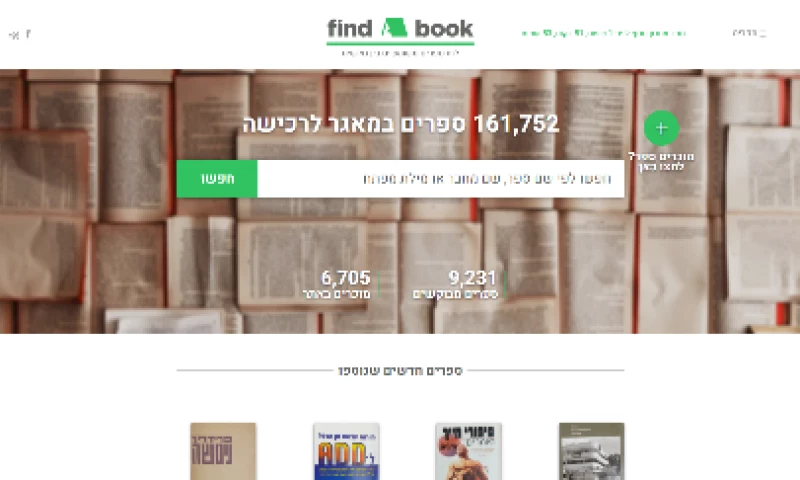The image size is (800, 480).
Task: Click the green חפשו search button
Action: point(217,179)
